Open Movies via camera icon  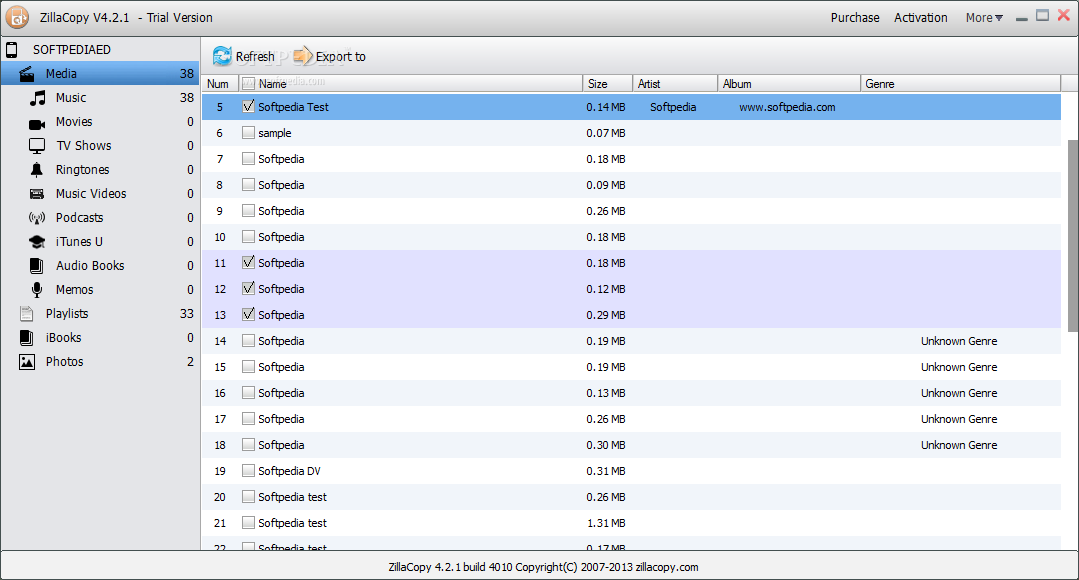coord(37,122)
